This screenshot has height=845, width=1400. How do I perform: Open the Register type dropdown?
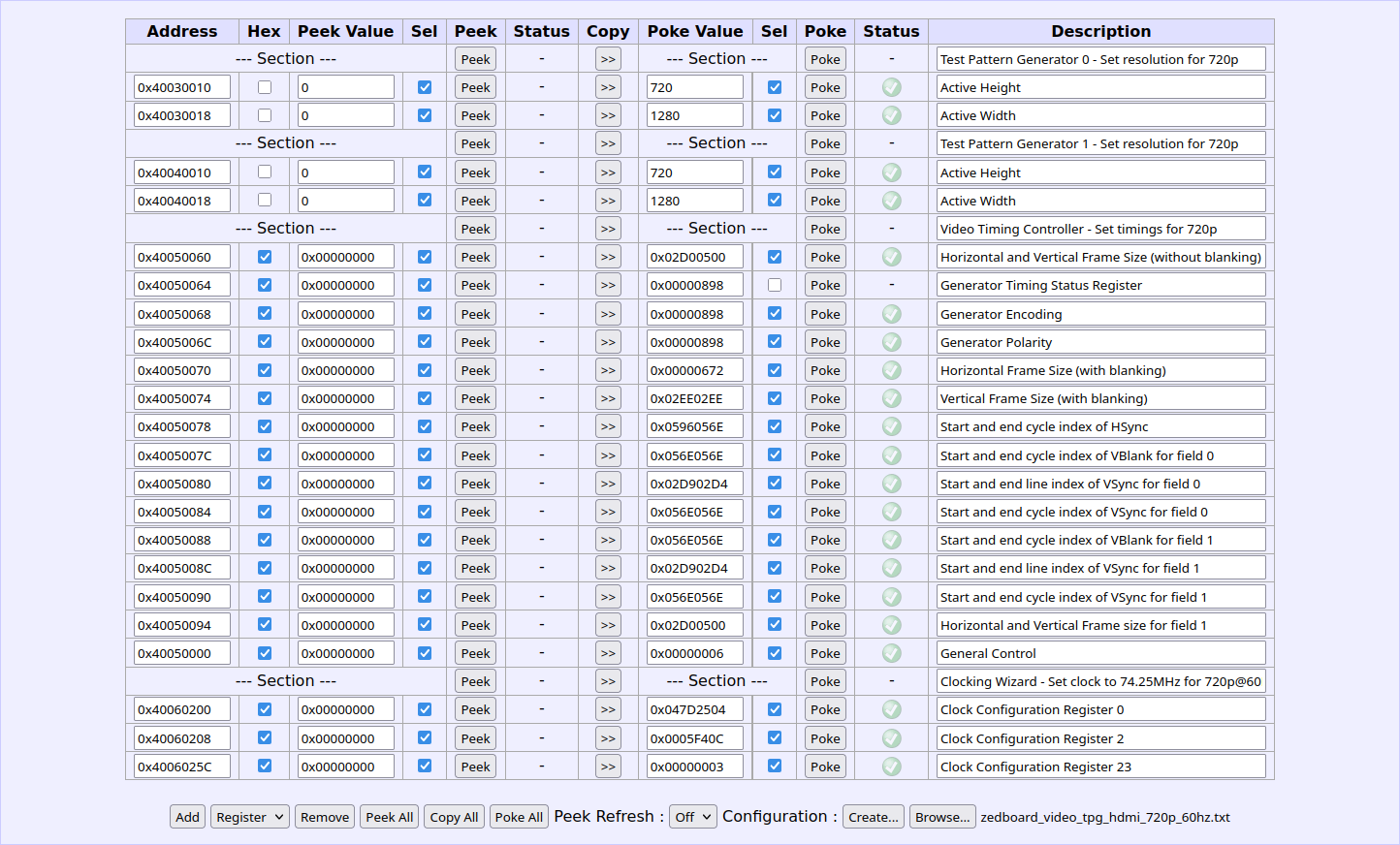coord(249,817)
